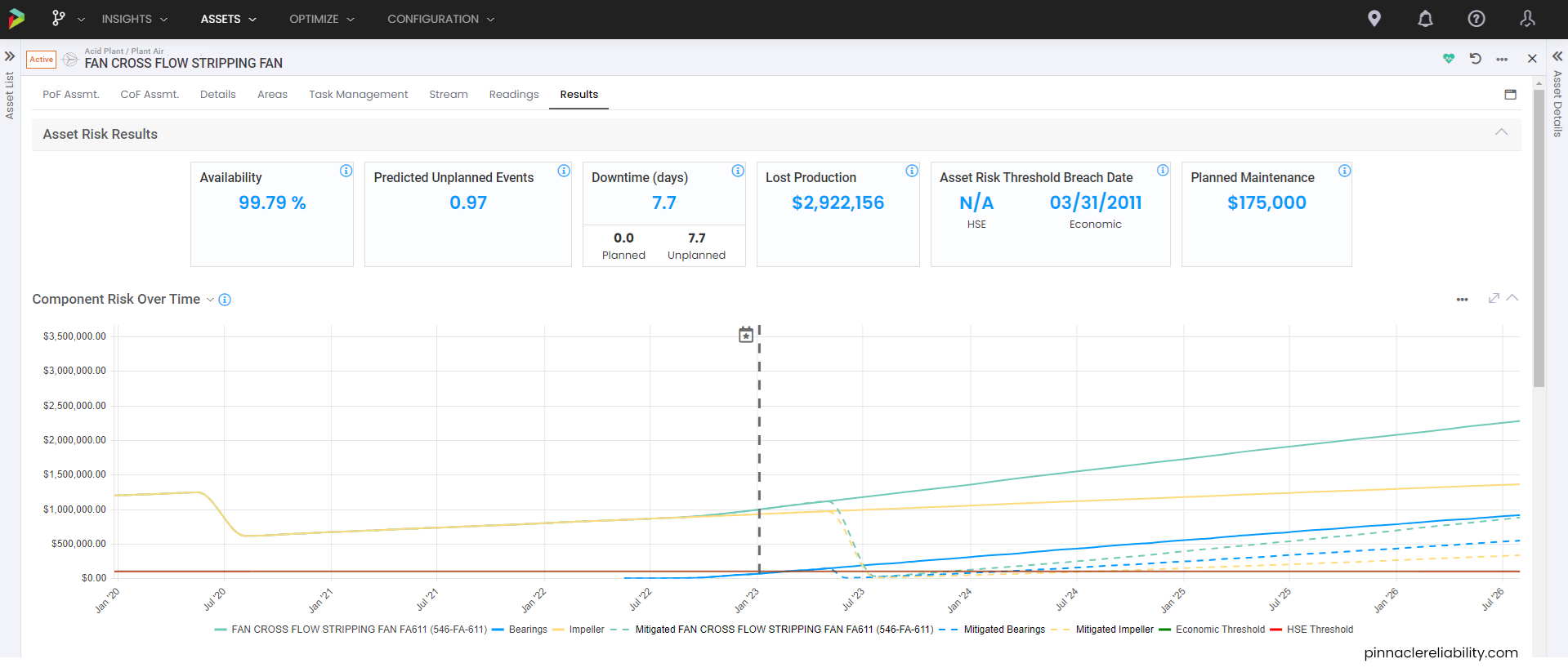Image resolution: width=1568 pixels, height=672 pixels.
Task: Toggle Economic Threshold green legend swatch
Action: tap(1165, 630)
